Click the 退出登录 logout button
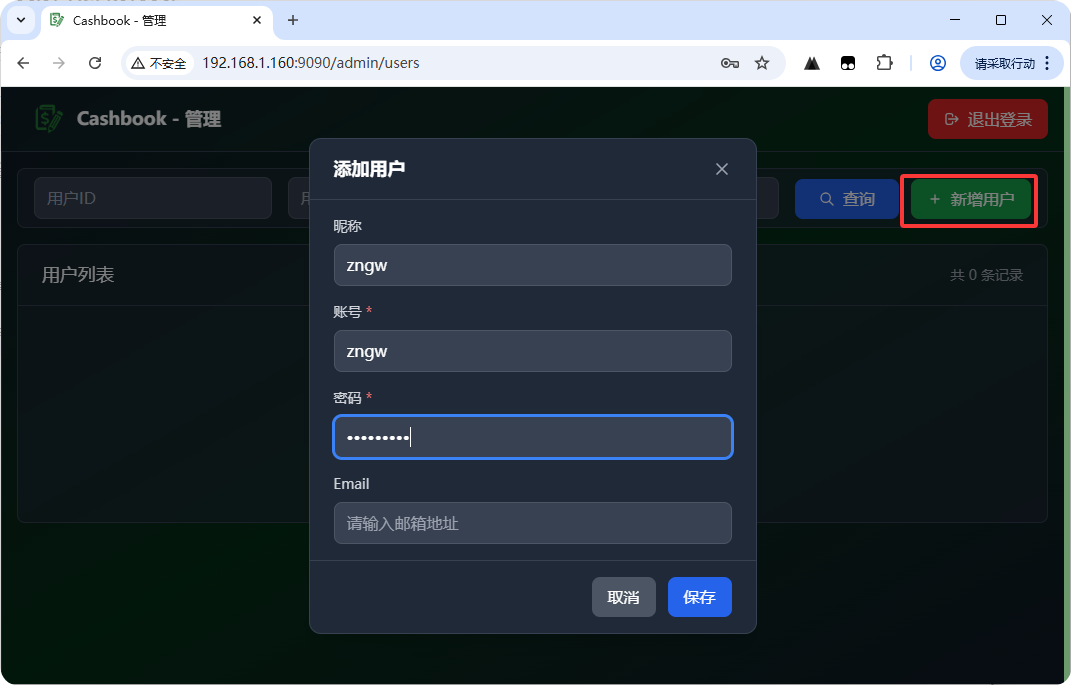The image size is (1071, 685). coord(987,119)
